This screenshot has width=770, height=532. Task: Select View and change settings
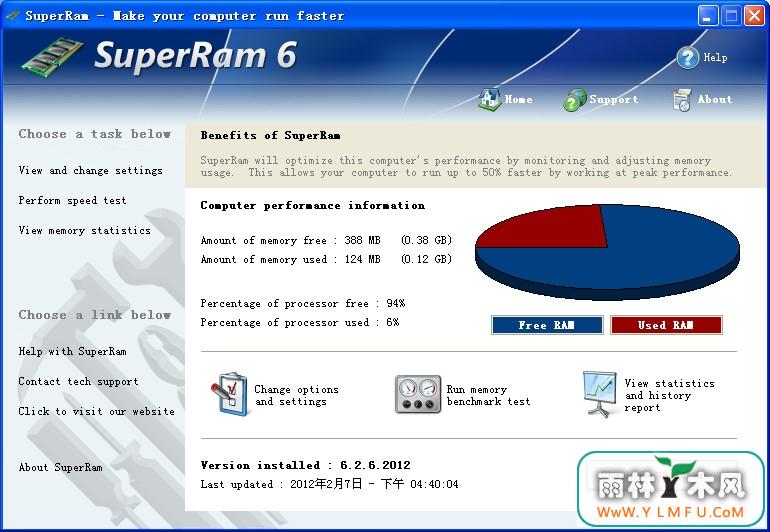(90, 170)
